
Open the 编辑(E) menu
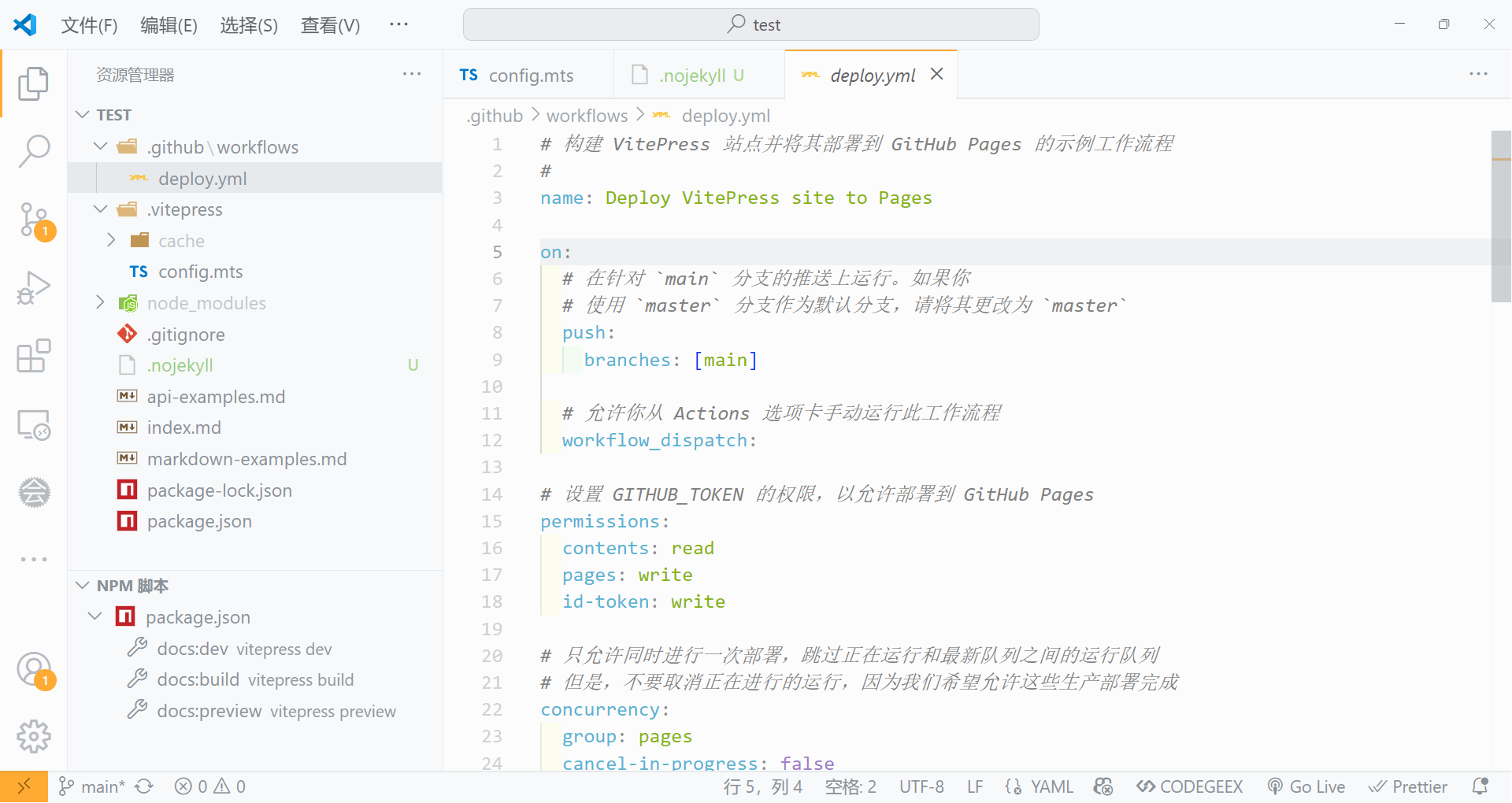[x=169, y=25]
